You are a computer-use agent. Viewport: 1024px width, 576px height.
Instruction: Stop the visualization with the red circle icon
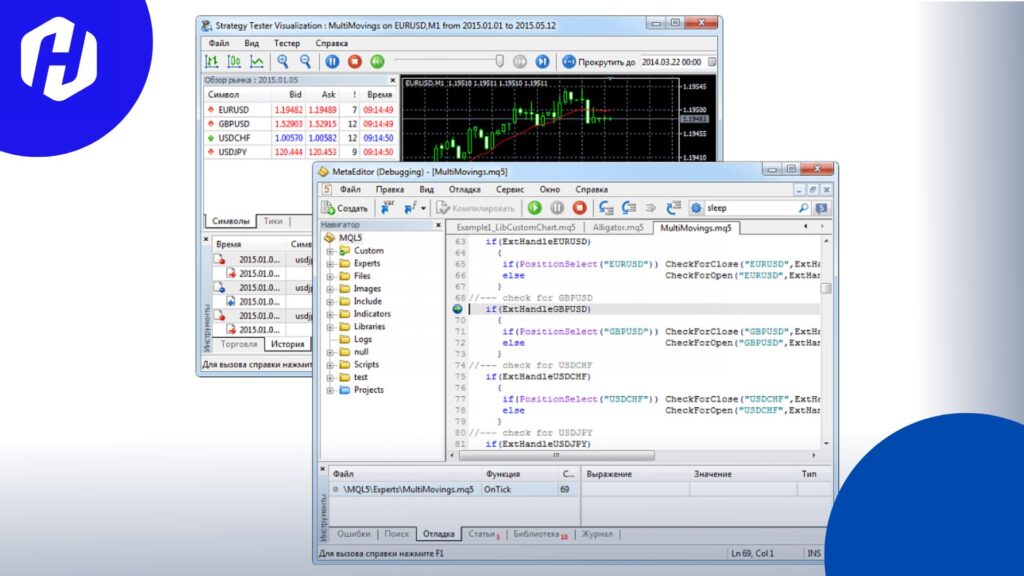354,61
